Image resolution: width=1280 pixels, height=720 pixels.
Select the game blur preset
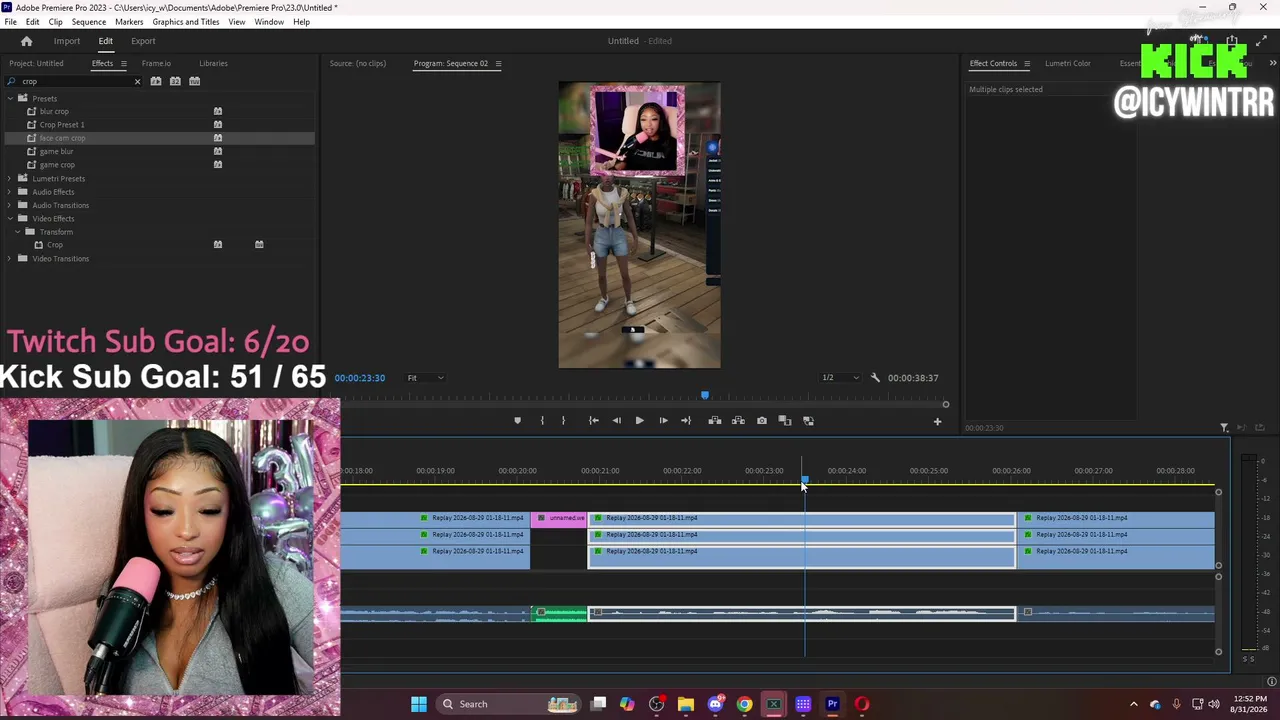click(56, 151)
